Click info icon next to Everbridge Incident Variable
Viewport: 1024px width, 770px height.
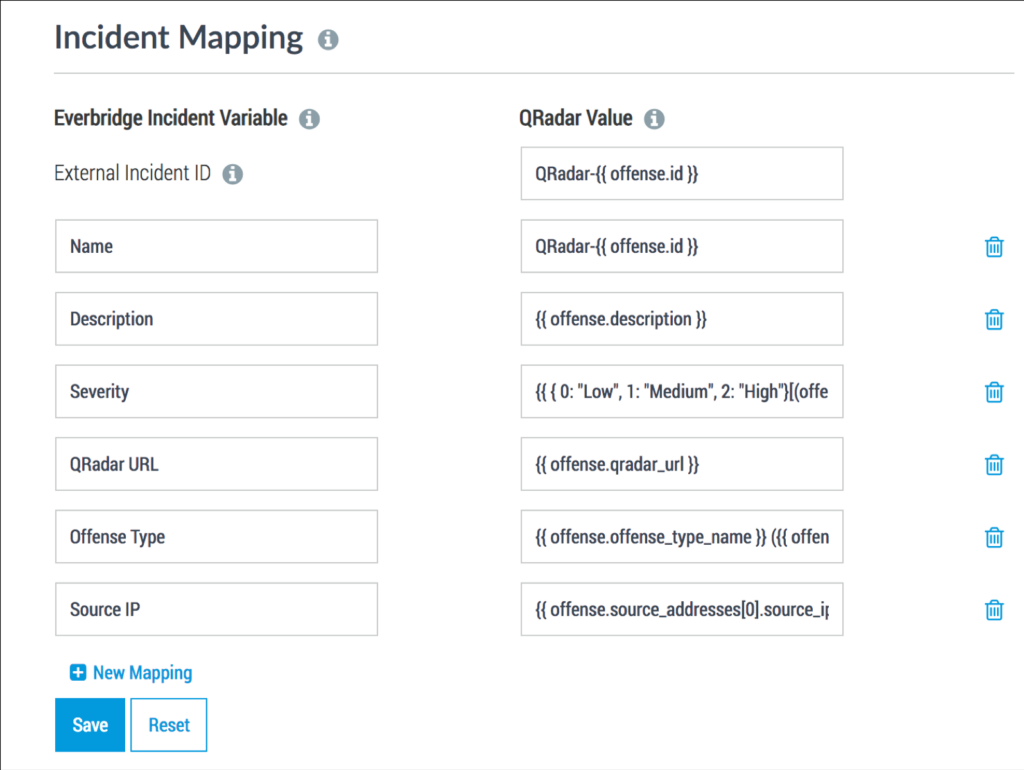(310, 119)
